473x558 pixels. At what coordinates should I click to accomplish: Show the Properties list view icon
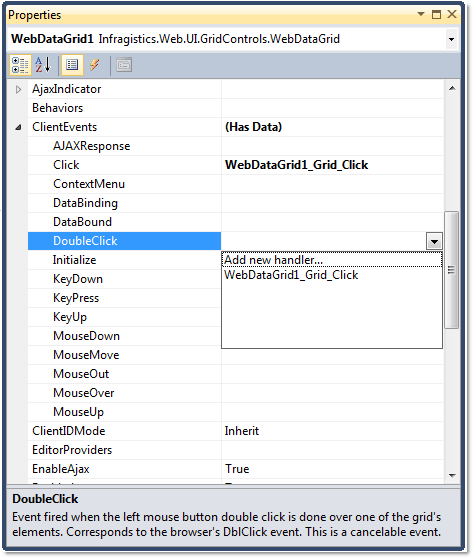(72, 65)
